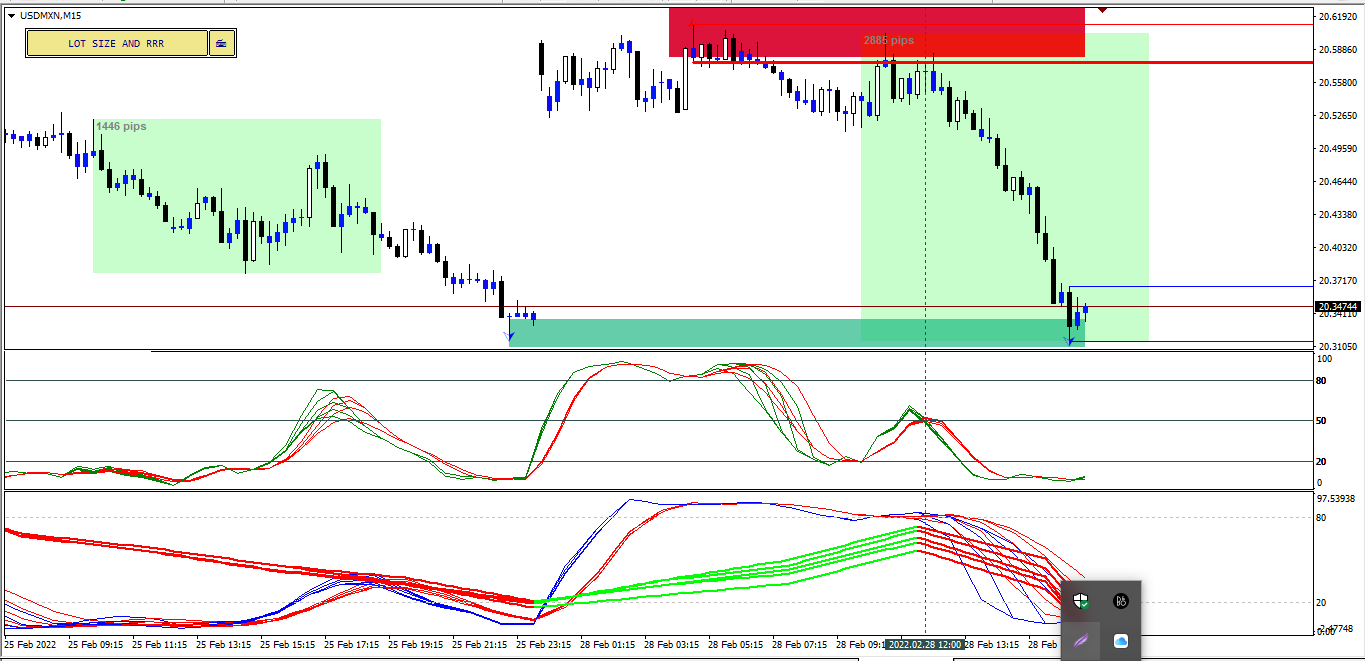Click the 25 Feb 2022 time label
1365x661 pixels.
(x=31, y=645)
